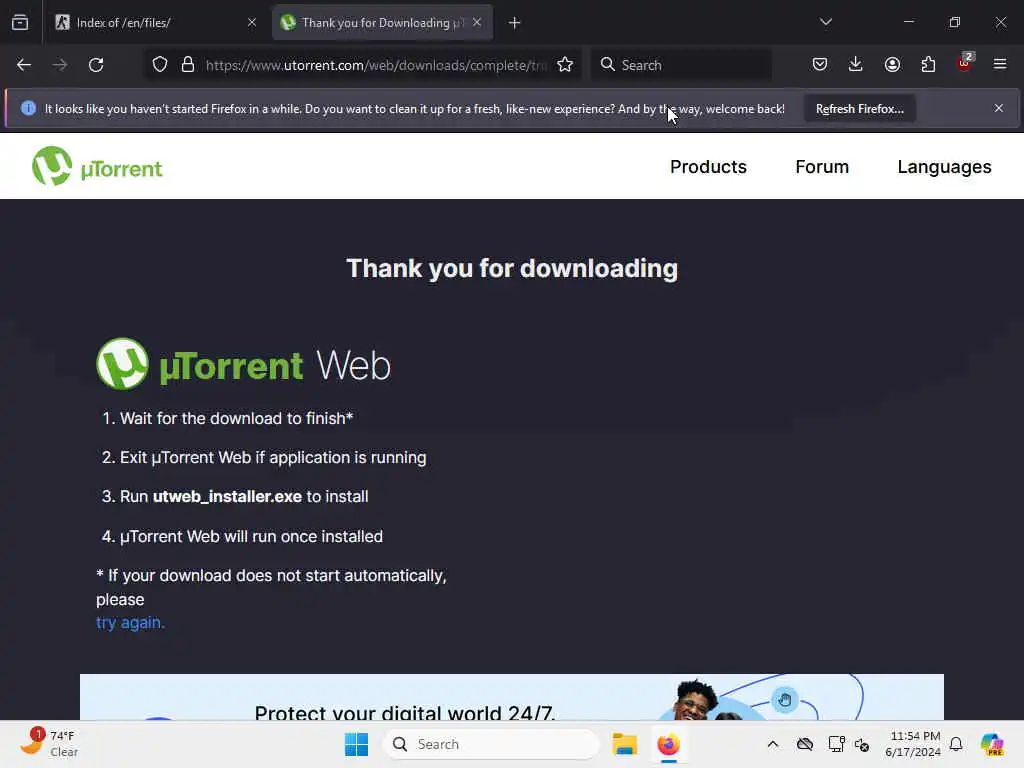Click the utorrent.com address bar URL
Image resolution: width=1024 pixels, height=768 pixels.
376,65
